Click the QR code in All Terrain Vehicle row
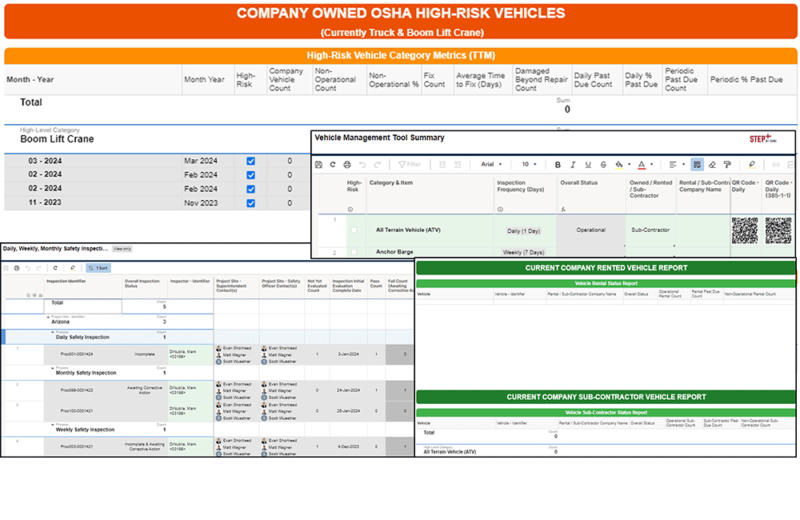Image resolution: width=800 pixels, height=520 pixels. [745, 230]
